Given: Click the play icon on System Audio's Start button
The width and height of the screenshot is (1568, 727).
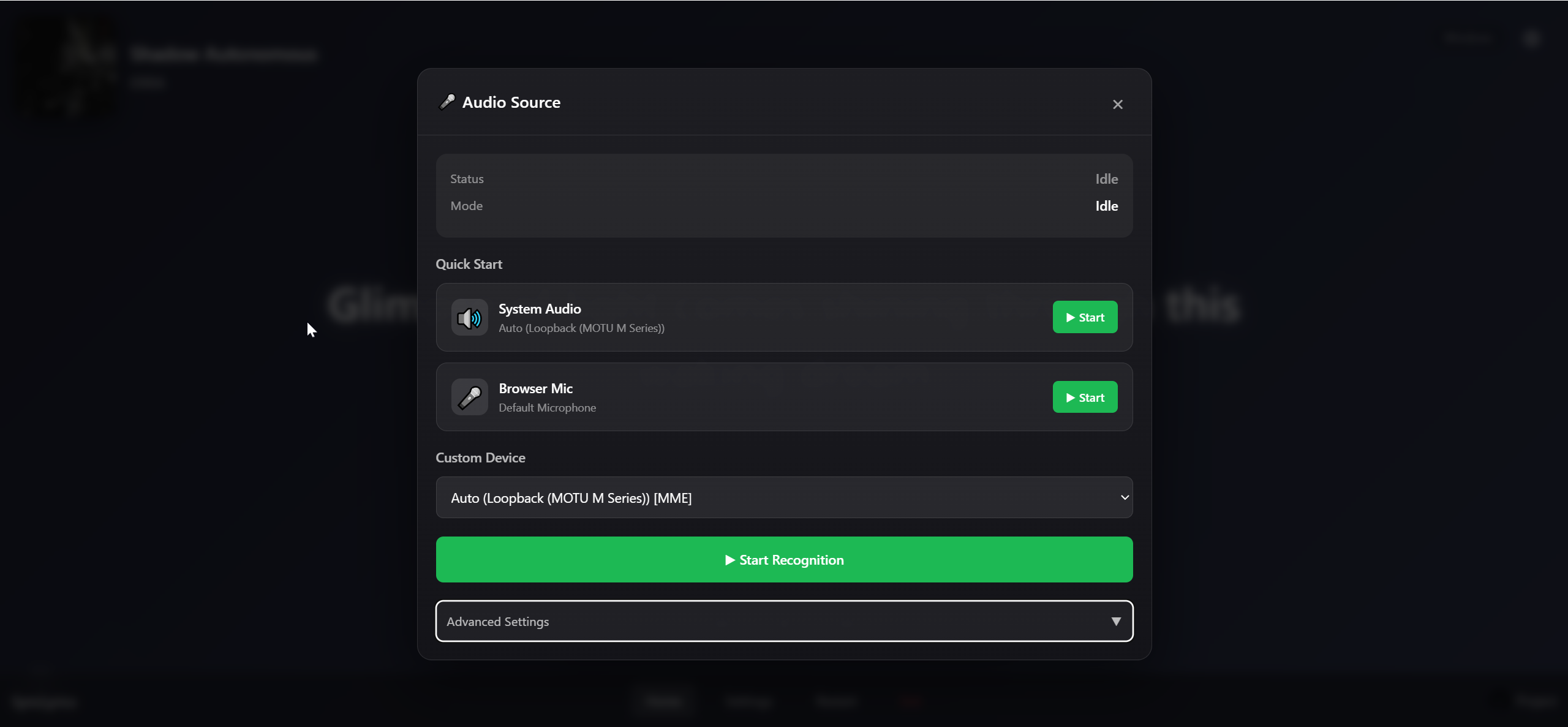Looking at the screenshot, I should coord(1069,317).
